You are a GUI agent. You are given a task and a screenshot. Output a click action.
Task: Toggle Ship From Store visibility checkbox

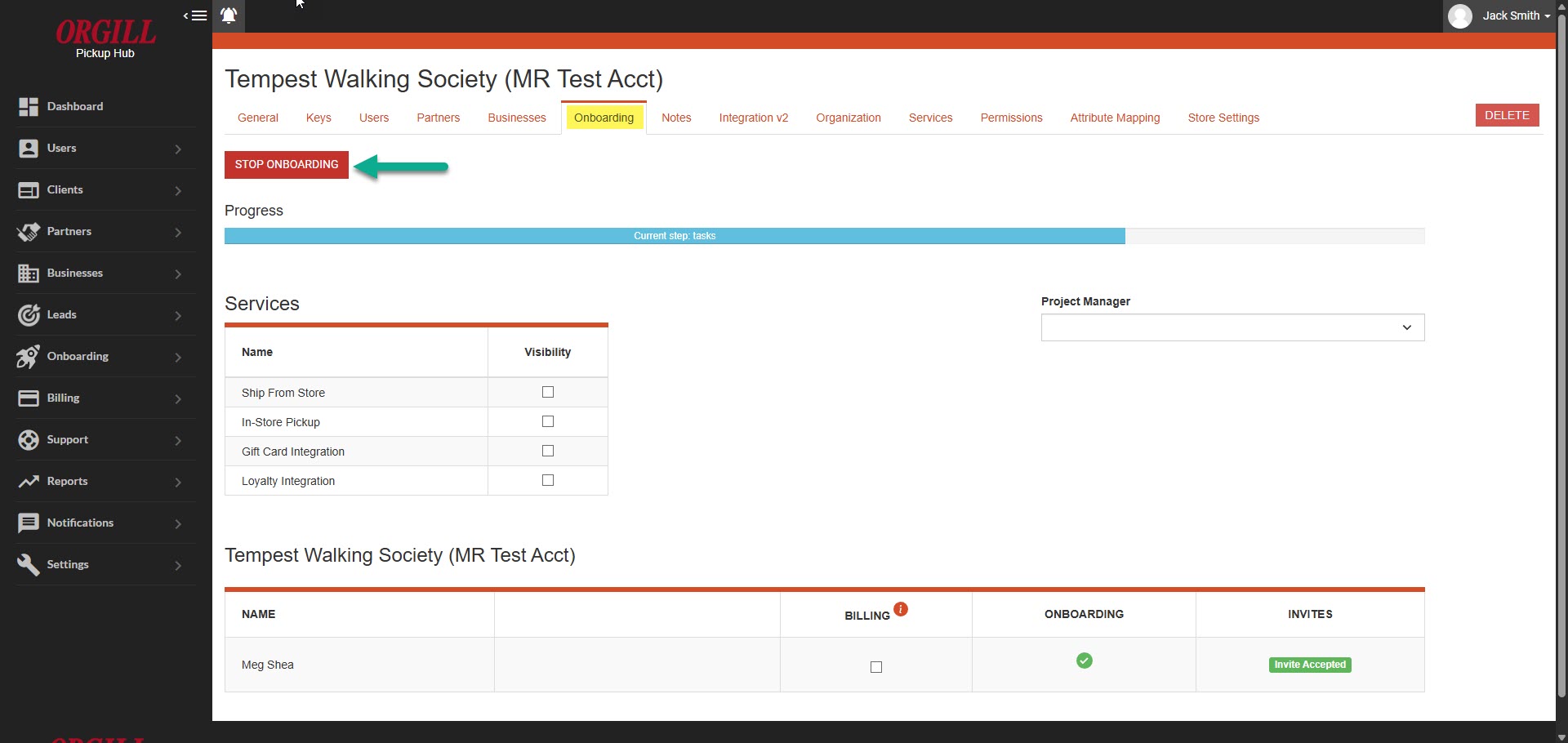point(548,392)
